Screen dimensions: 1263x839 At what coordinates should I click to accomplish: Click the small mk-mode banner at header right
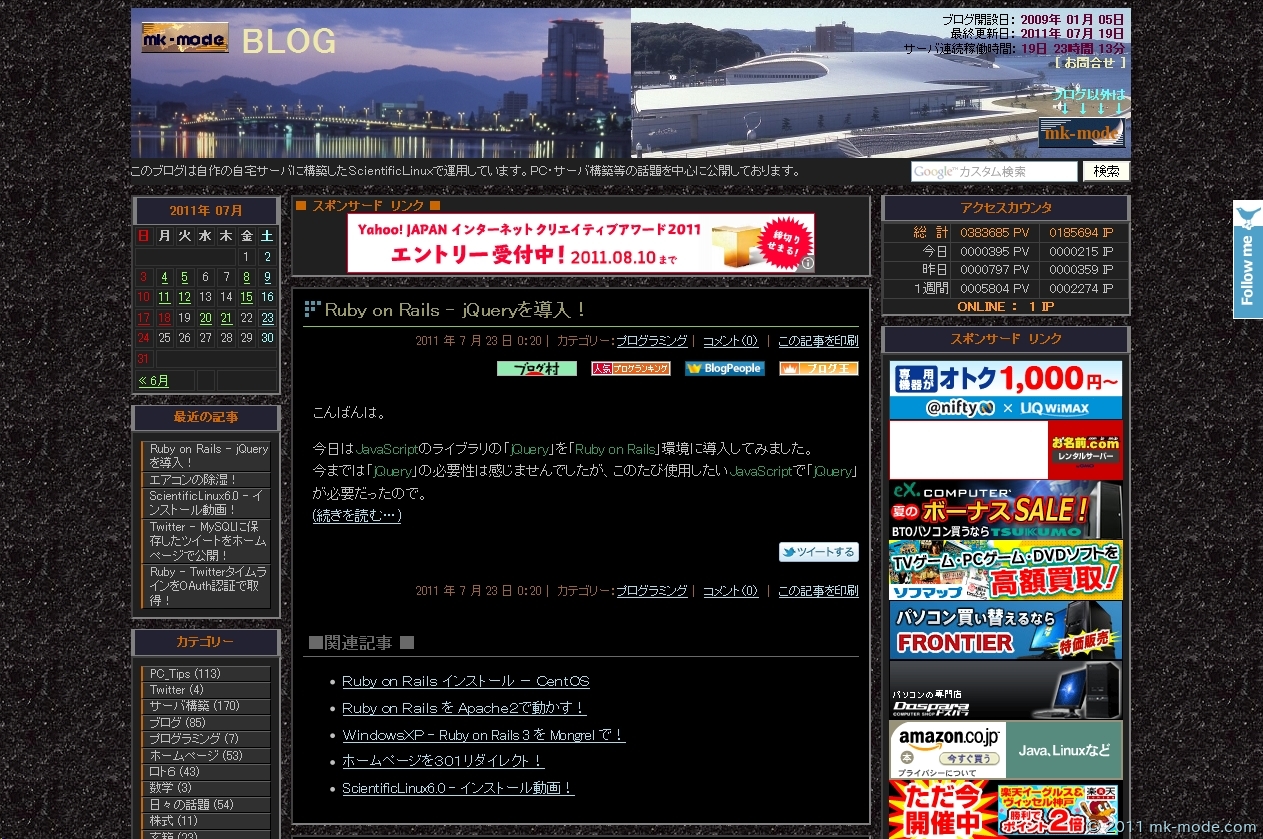click(x=1081, y=132)
